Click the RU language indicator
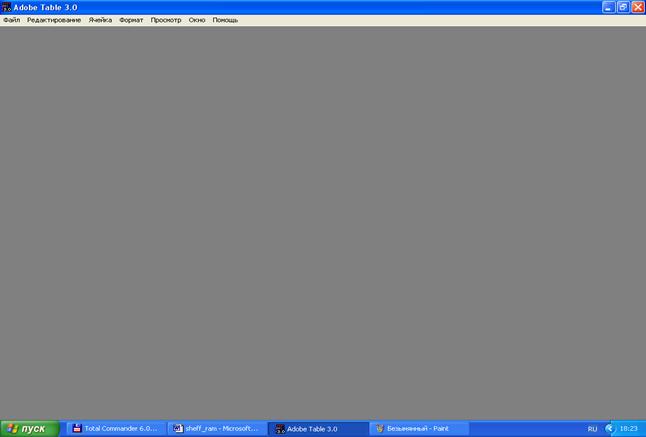Image resolution: width=646 pixels, height=437 pixels. tap(592, 428)
